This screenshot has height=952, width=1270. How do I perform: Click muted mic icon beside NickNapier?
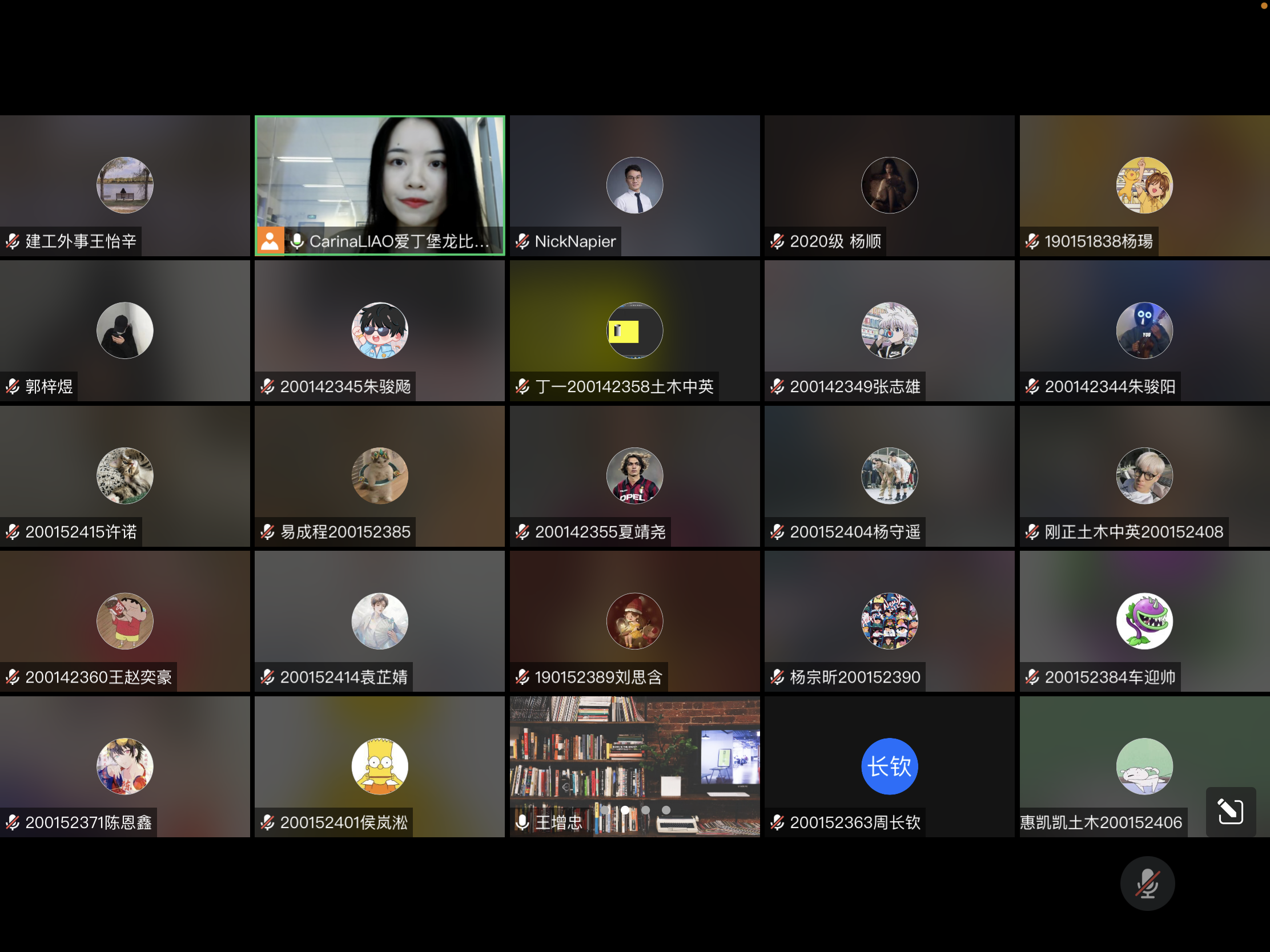pos(523,241)
